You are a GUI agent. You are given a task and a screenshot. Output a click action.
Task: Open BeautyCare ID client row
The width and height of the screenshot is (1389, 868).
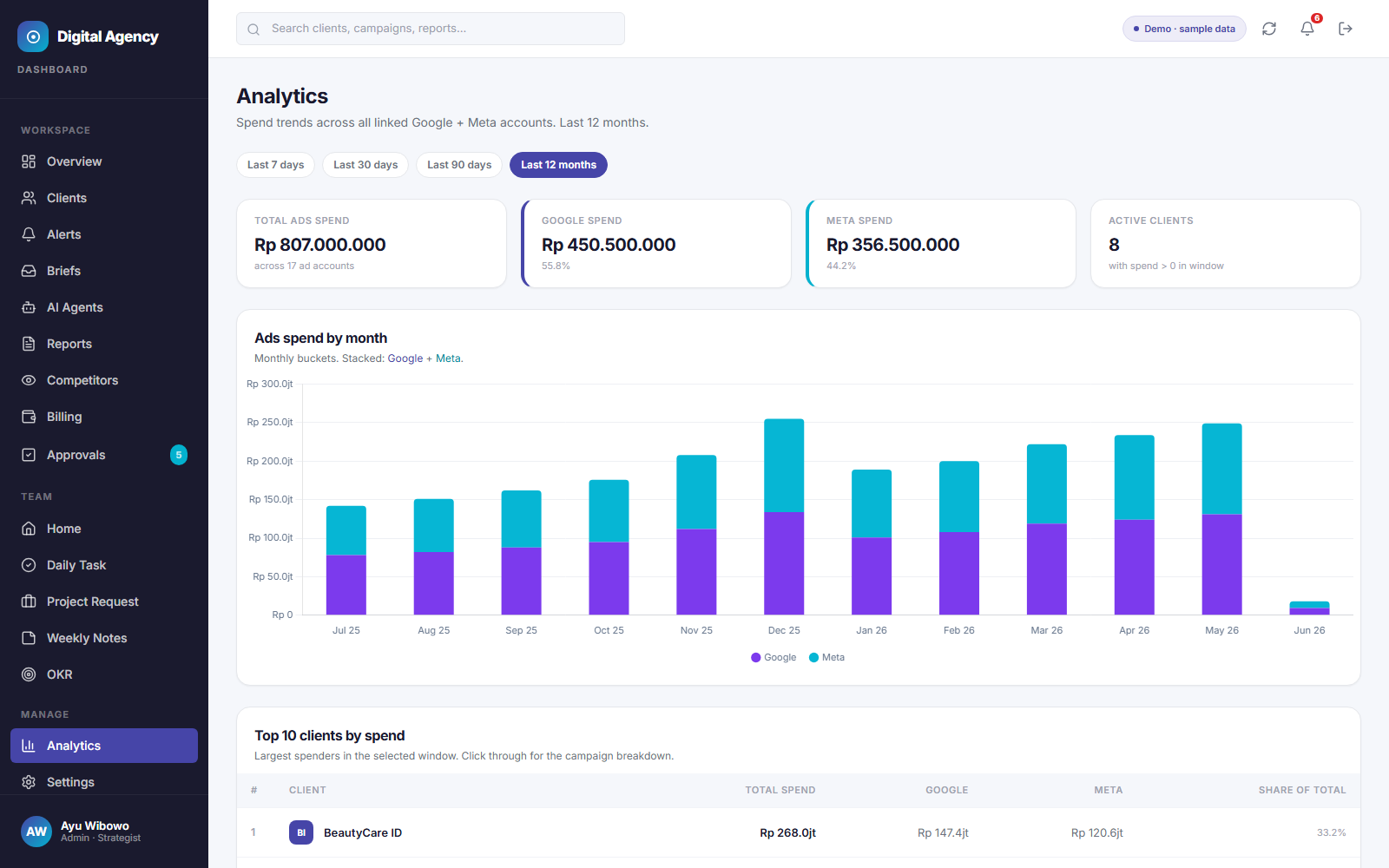tap(798, 832)
